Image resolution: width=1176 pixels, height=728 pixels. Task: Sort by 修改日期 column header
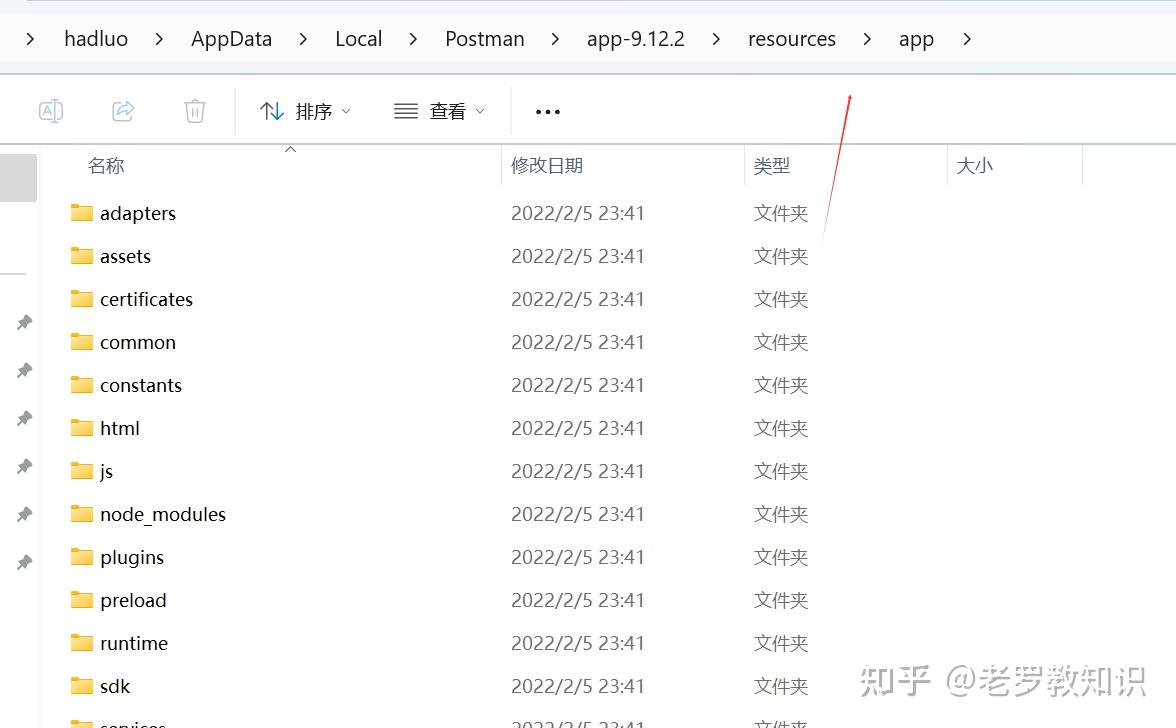[547, 166]
